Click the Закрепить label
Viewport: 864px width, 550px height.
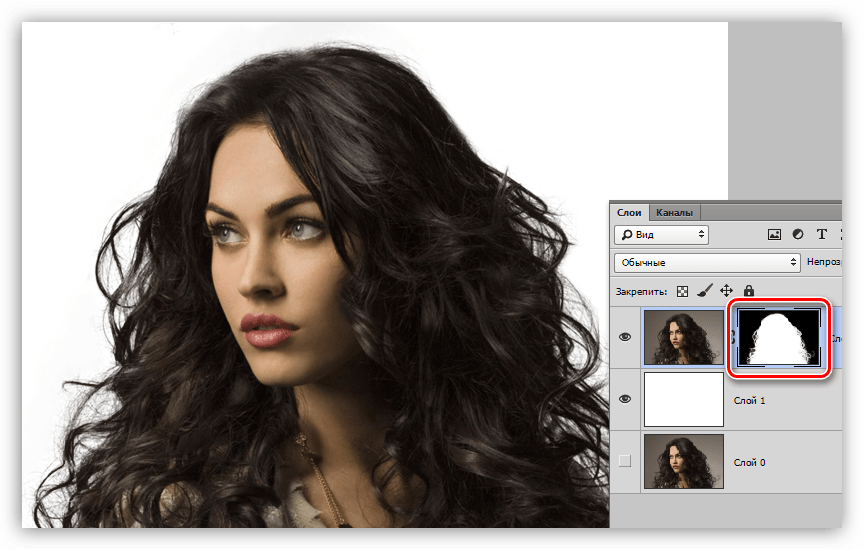click(x=641, y=292)
